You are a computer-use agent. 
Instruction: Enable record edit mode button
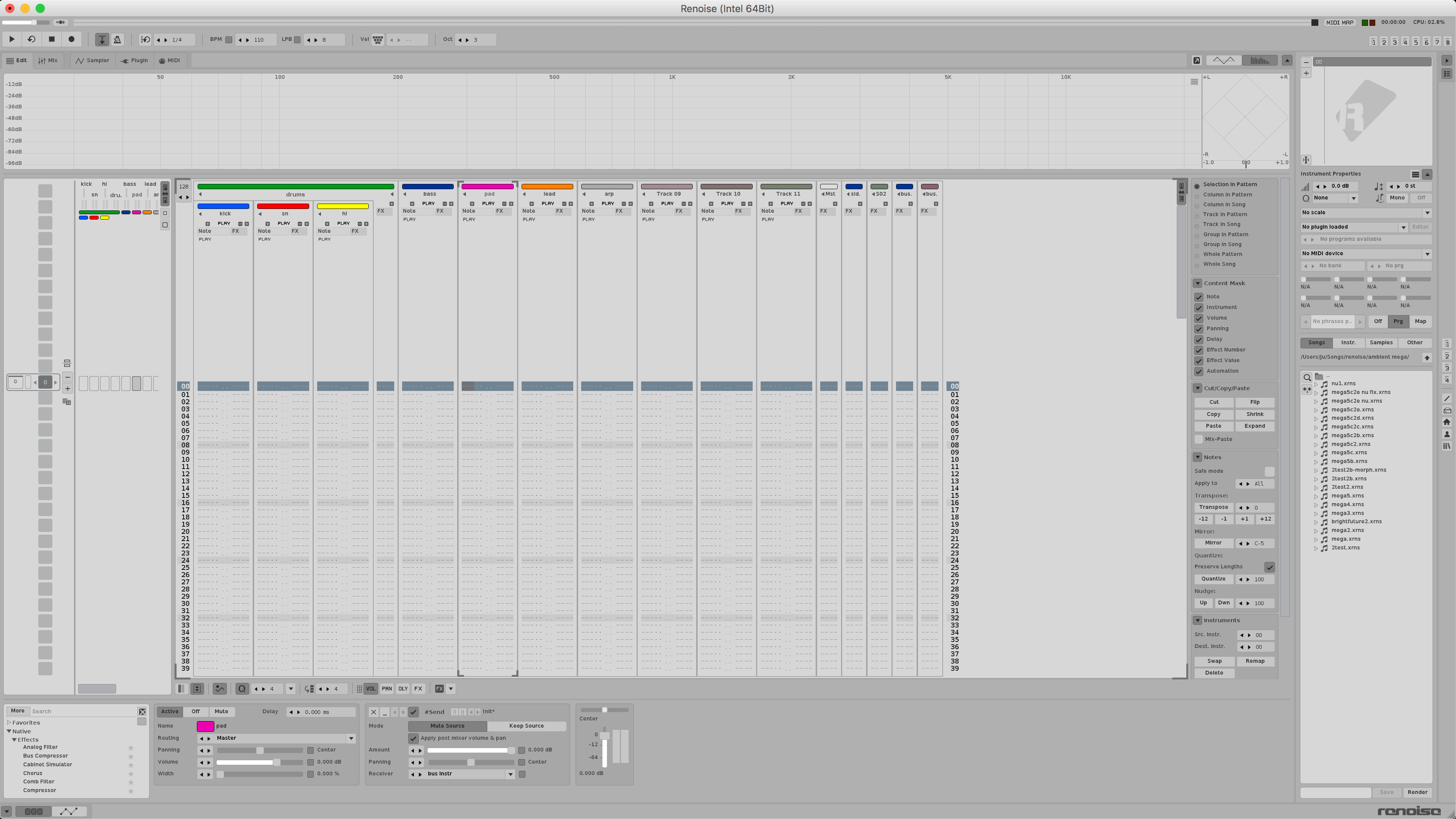[x=71, y=39]
